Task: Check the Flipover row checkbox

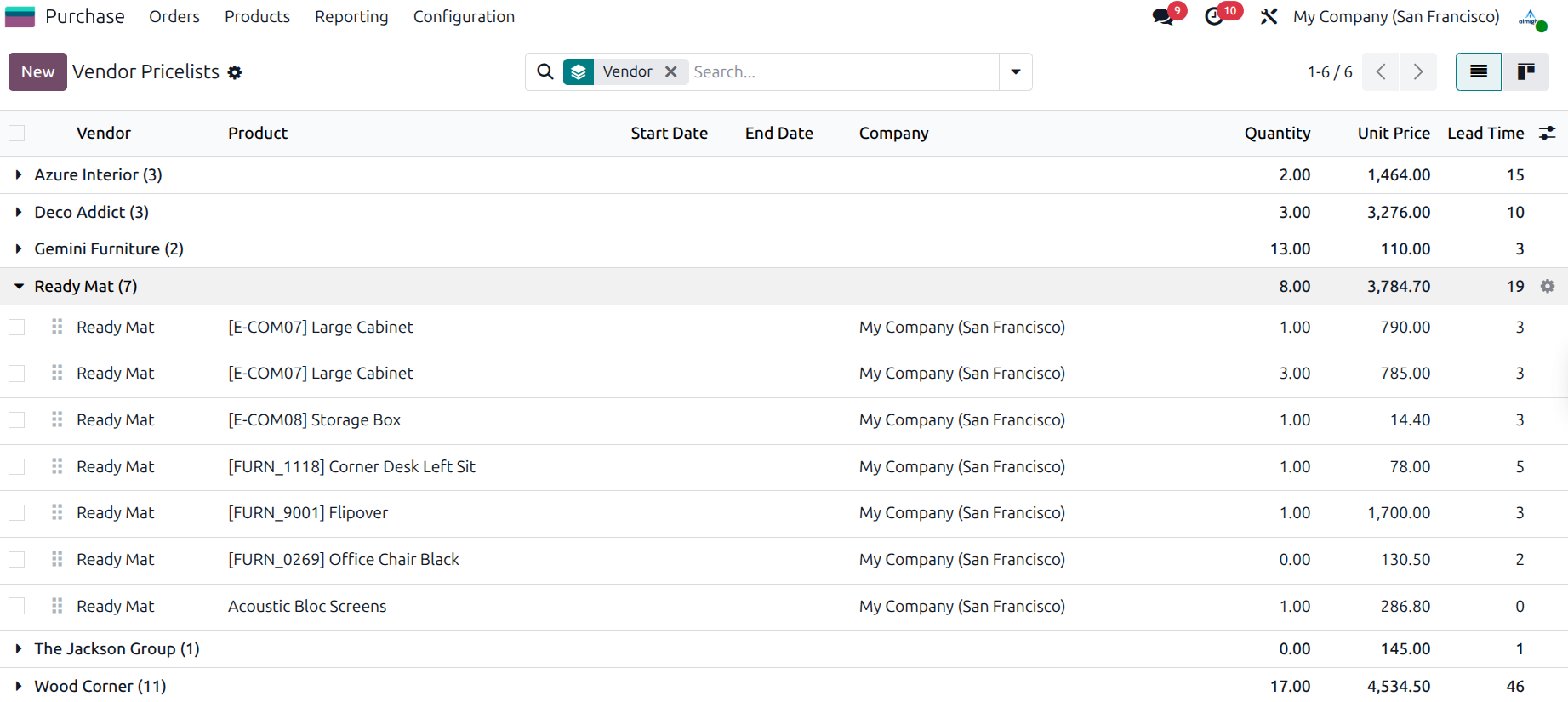Action: pos(16,512)
